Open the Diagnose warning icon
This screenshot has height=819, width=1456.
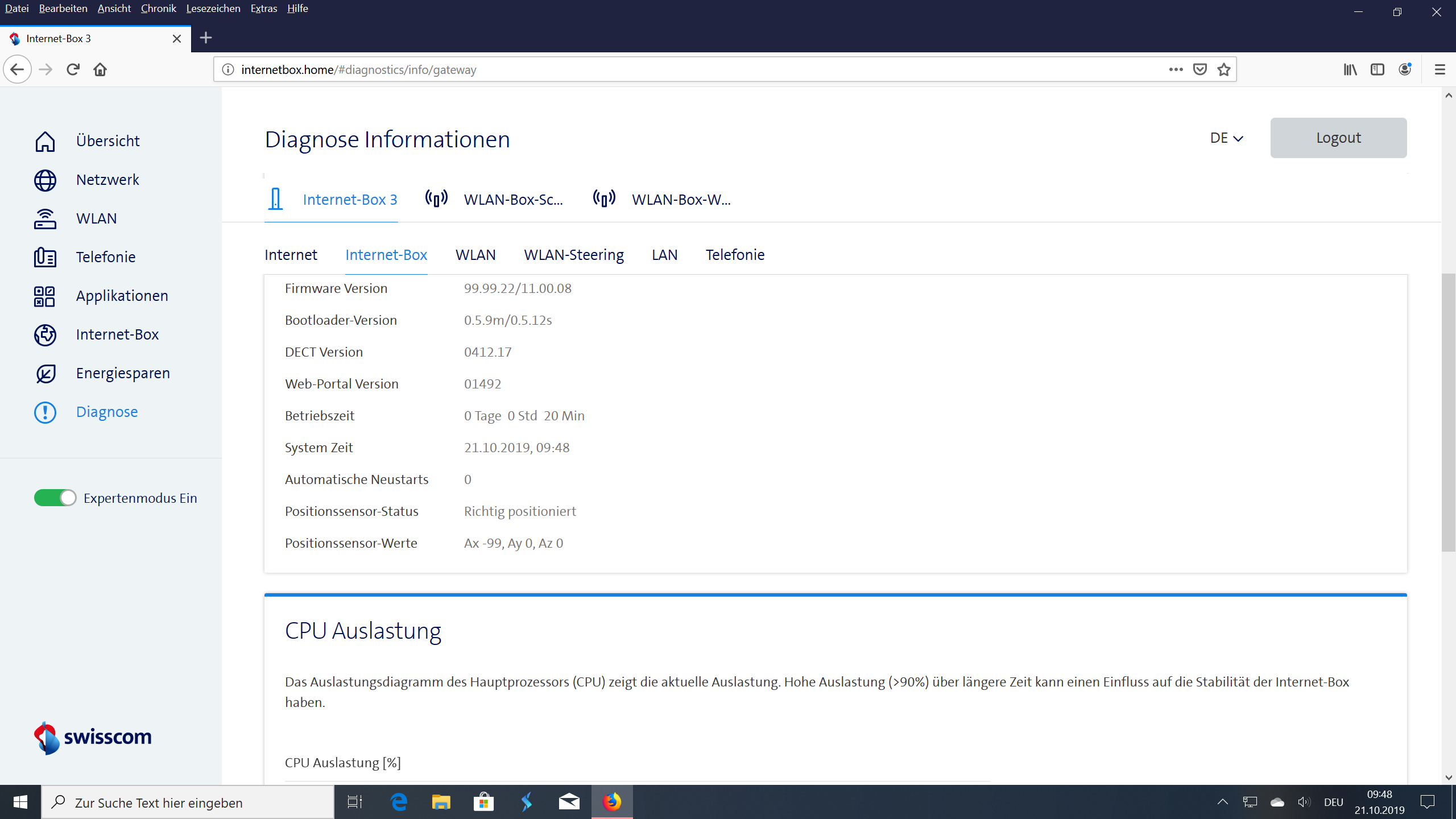44,412
